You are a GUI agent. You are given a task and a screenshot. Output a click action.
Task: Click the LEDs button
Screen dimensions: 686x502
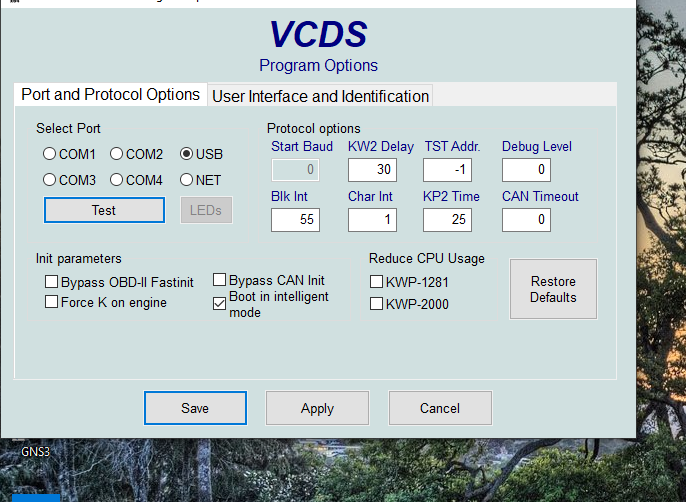click(x=206, y=210)
